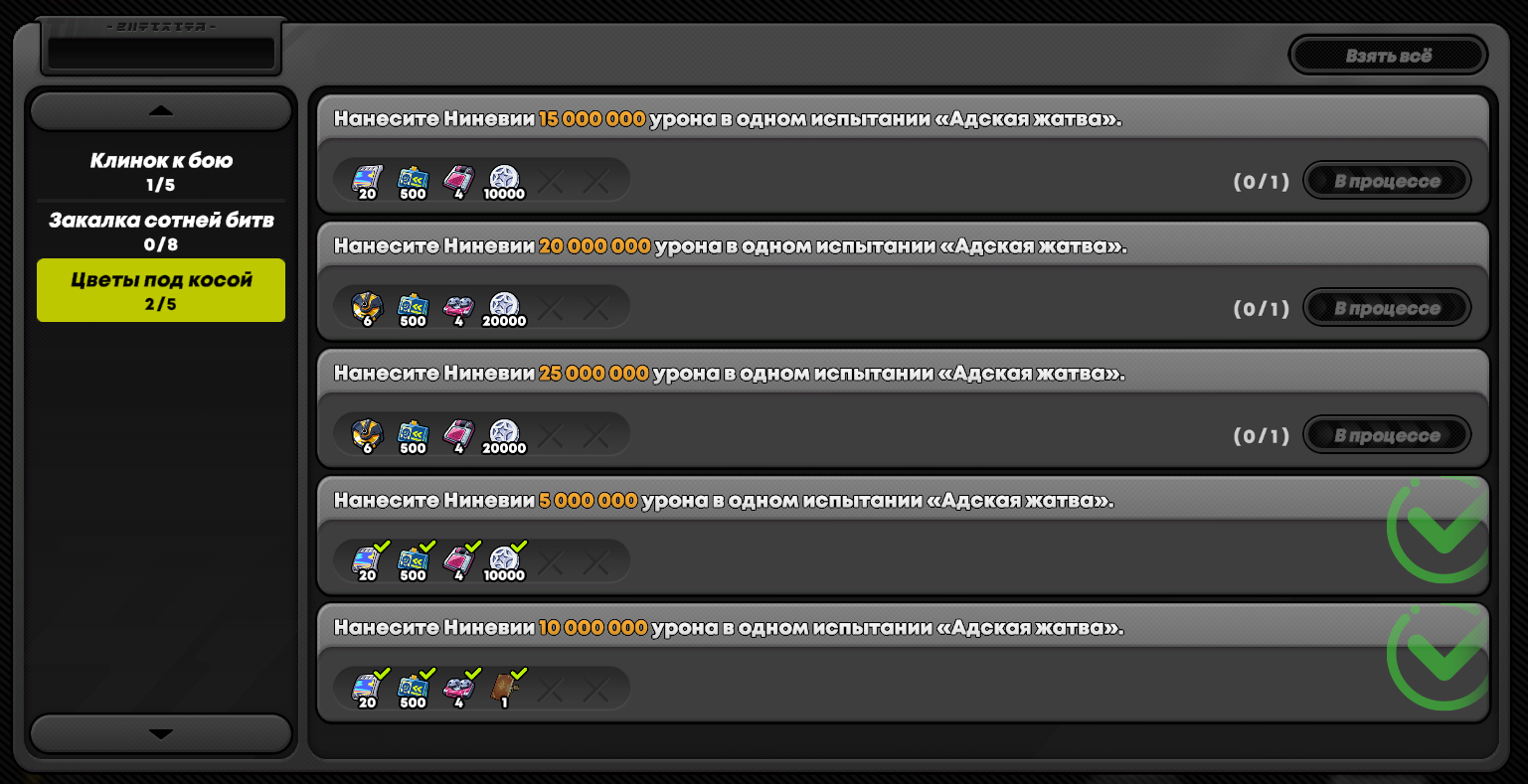1528x784 pixels.
Task: Click the up arrow above the category list
Action: (x=161, y=111)
